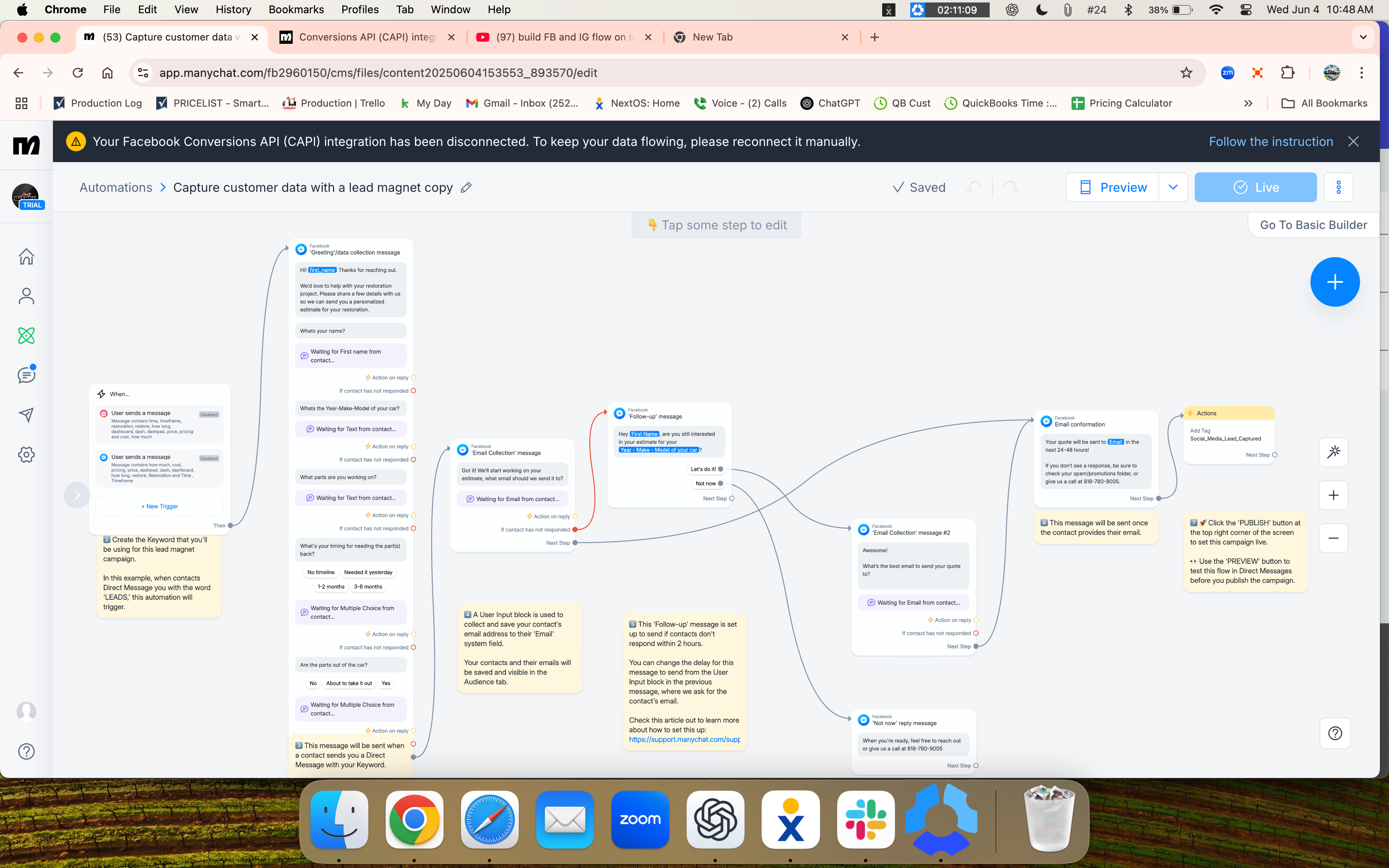The height and width of the screenshot is (868, 1389).
Task: Open Live Chat in sidebar
Action: point(26,375)
